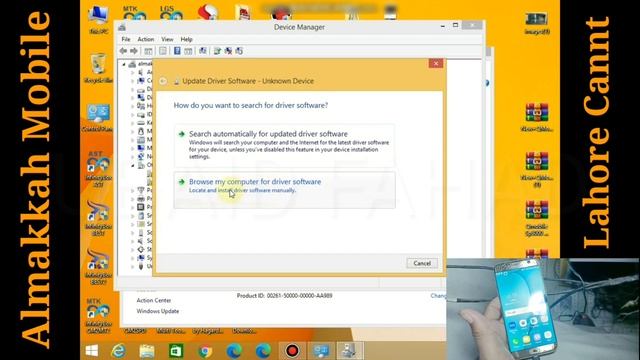The height and width of the screenshot is (360, 640).
Task: Click the back arrow in Update Driver dialog
Action: [x=163, y=81]
